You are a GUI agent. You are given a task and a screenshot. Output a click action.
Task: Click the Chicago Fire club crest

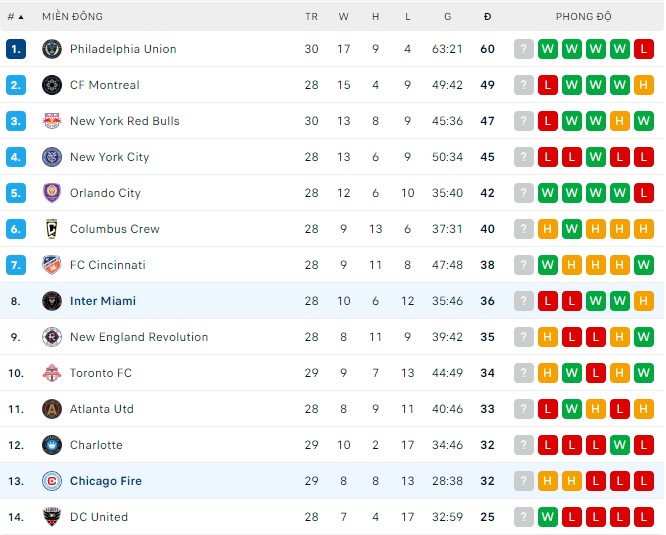coord(52,481)
